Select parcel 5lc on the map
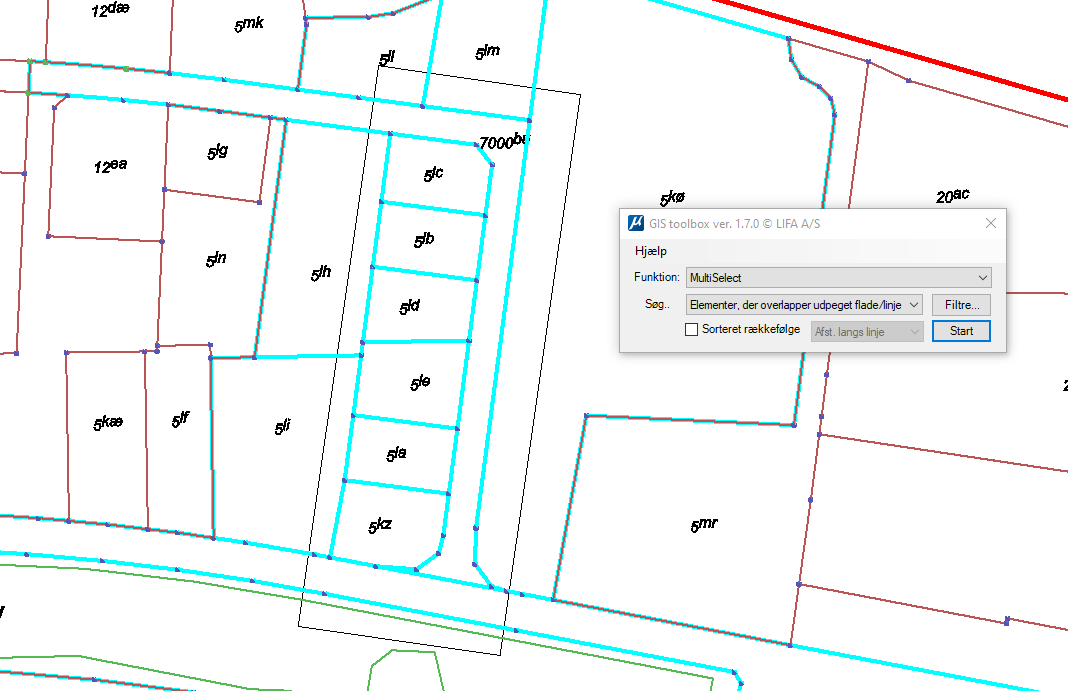1068x691 pixels. coord(433,175)
